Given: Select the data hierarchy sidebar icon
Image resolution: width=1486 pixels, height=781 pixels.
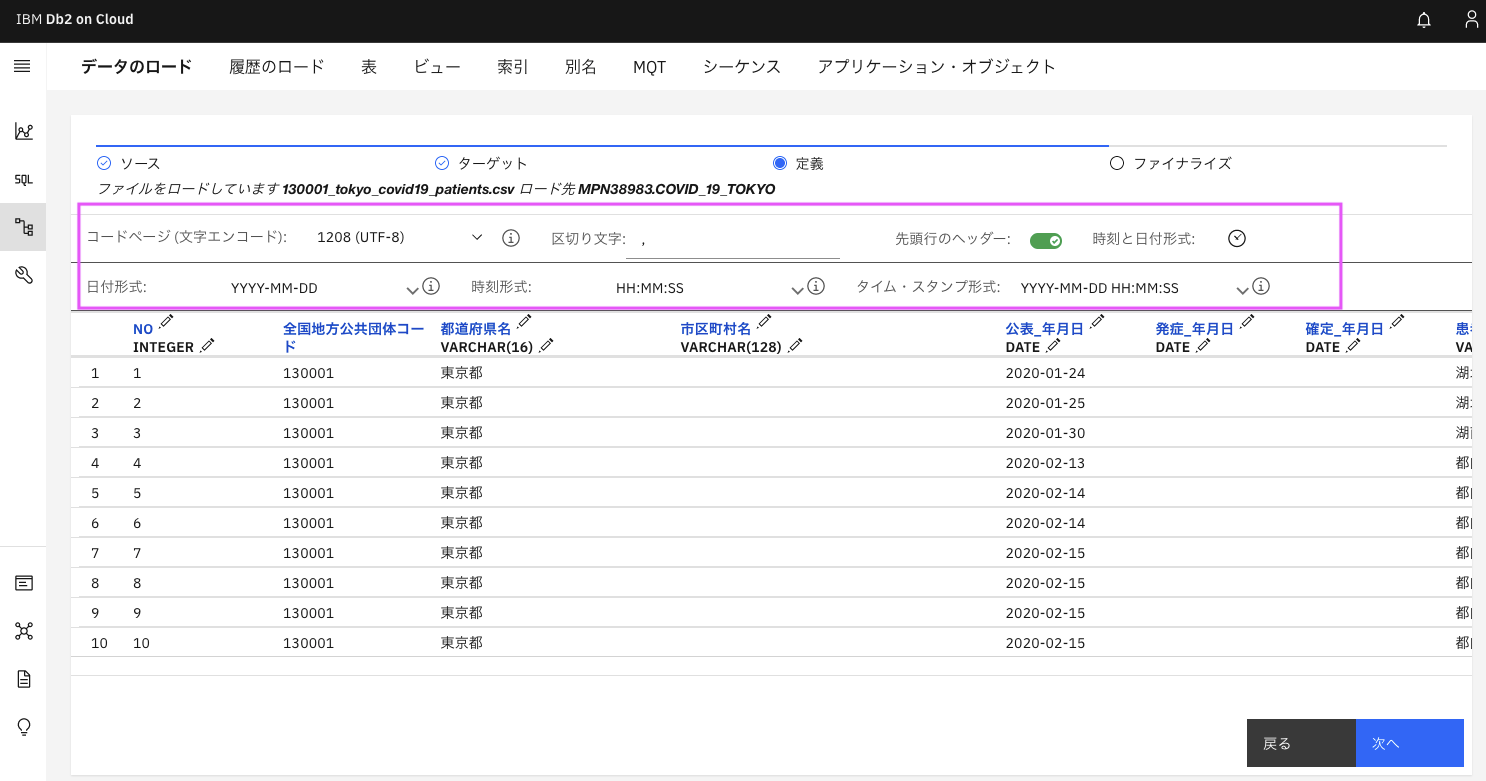Looking at the screenshot, I should pos(23,227).
